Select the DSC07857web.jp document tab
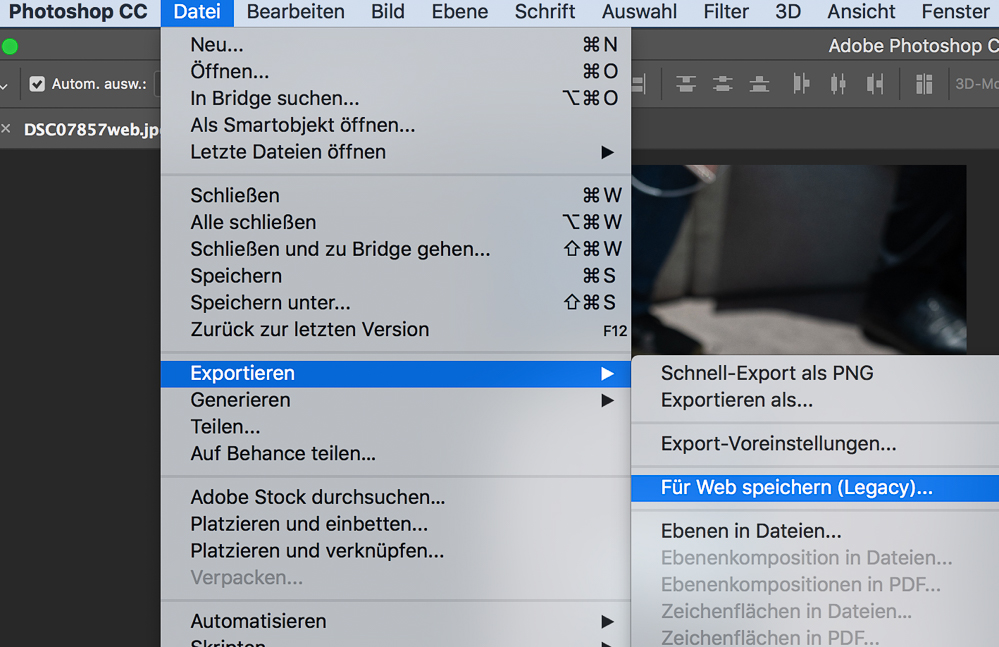 point(91,129)
